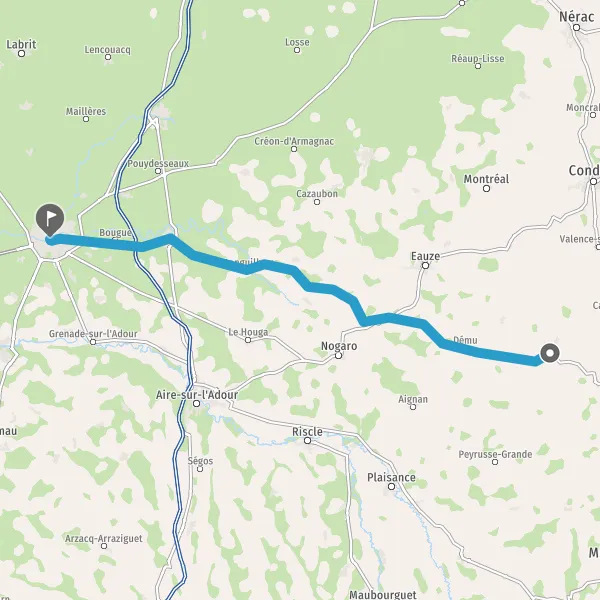Select the Riscle town dot

click(307, 440)
